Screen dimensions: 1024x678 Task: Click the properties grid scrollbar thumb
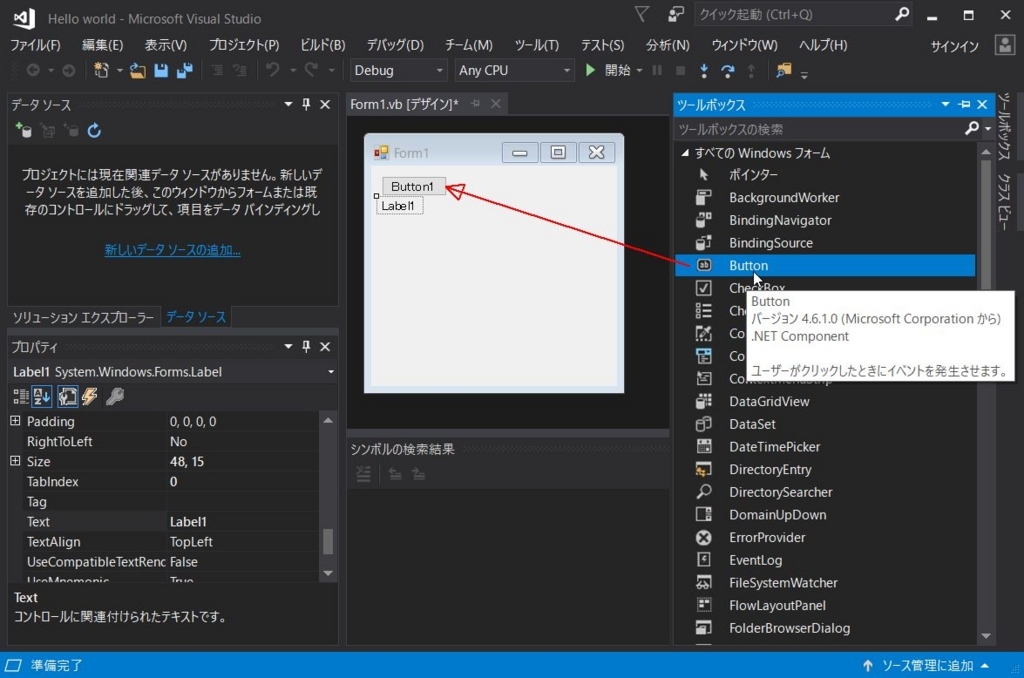(328, 541)
